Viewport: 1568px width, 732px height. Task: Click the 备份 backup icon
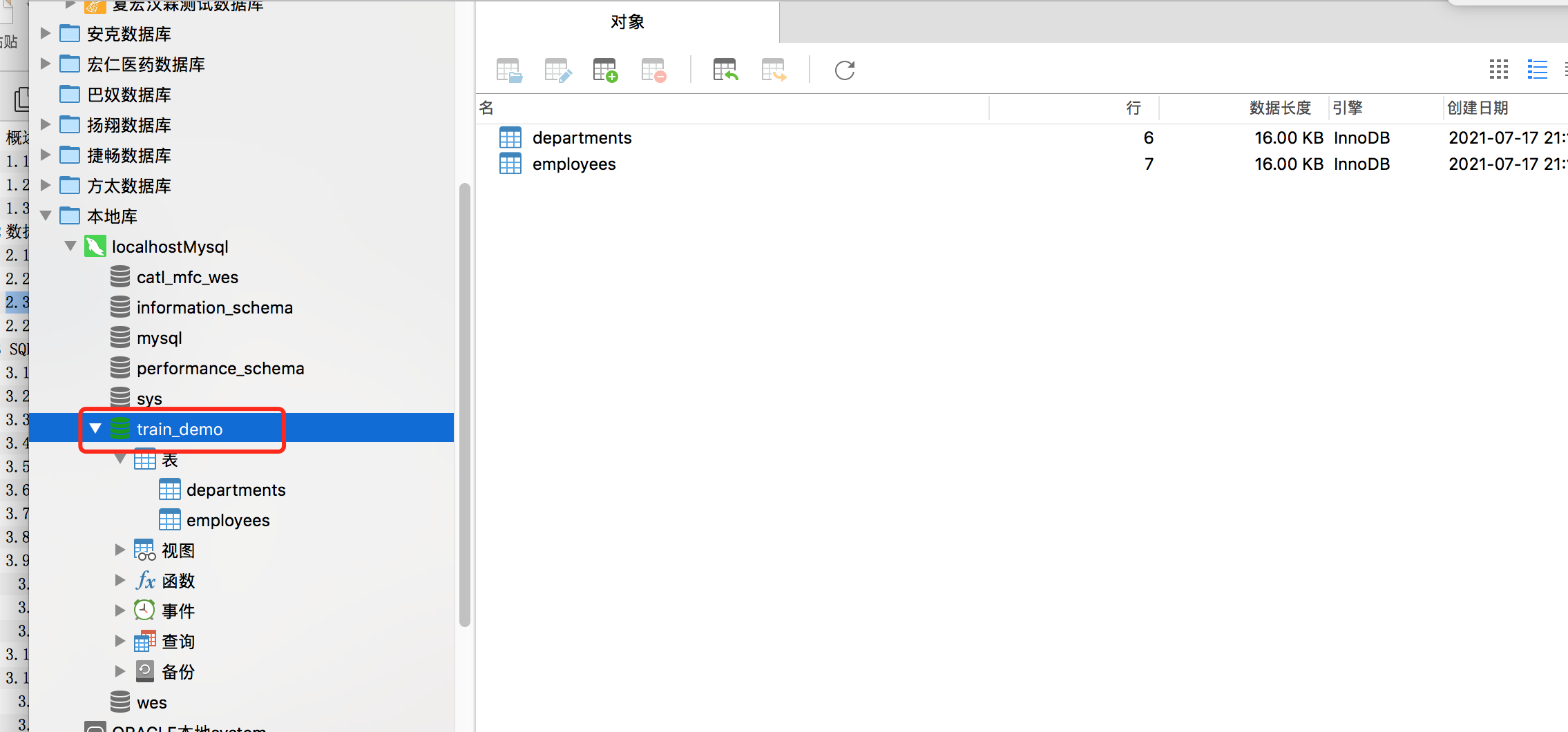pos(145,671)
